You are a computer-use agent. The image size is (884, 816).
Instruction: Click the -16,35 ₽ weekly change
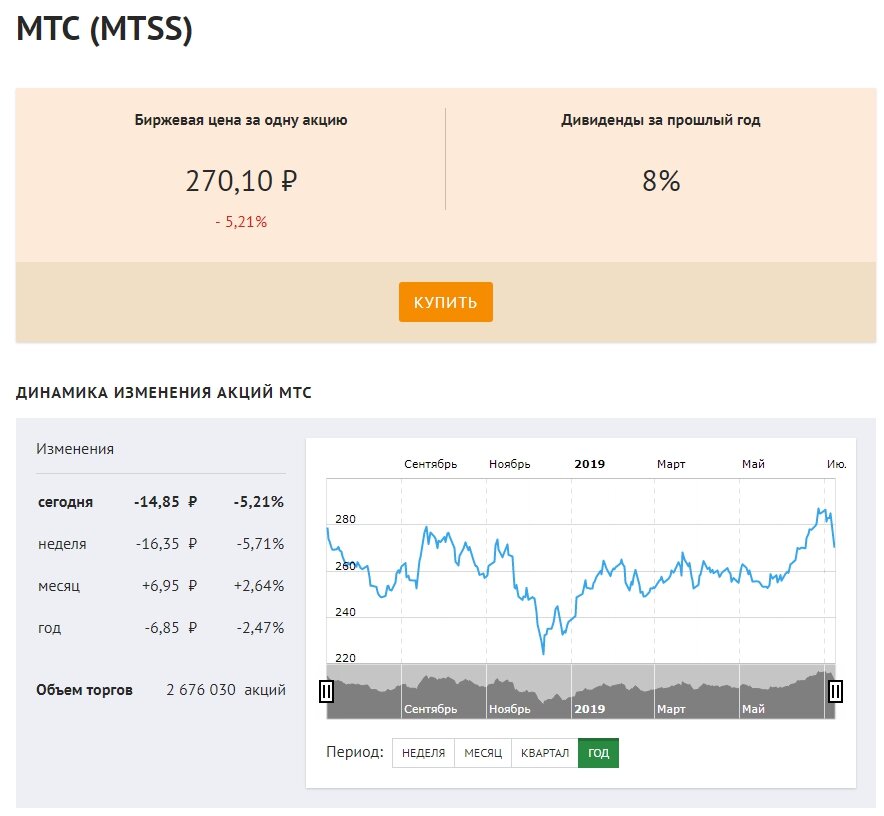coord(166,544)
